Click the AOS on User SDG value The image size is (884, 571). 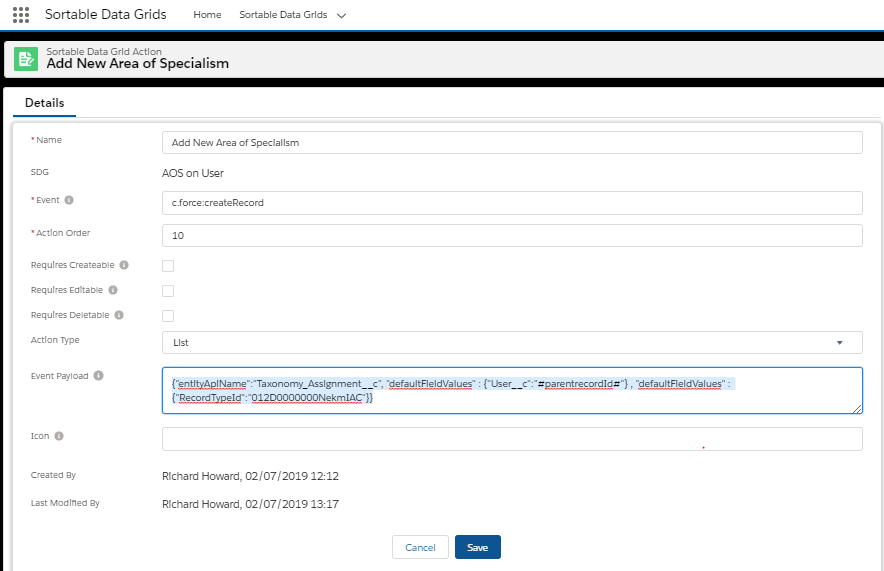pyautogui.click(x=193, y=174)
